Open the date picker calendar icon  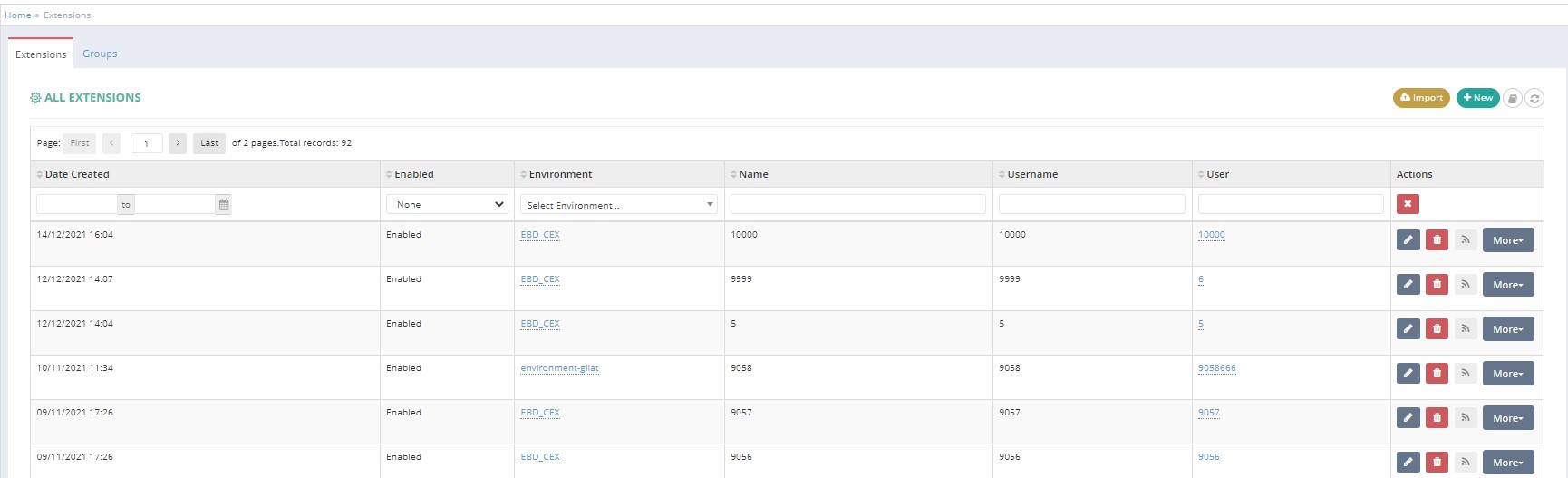[x=224, y=204]
